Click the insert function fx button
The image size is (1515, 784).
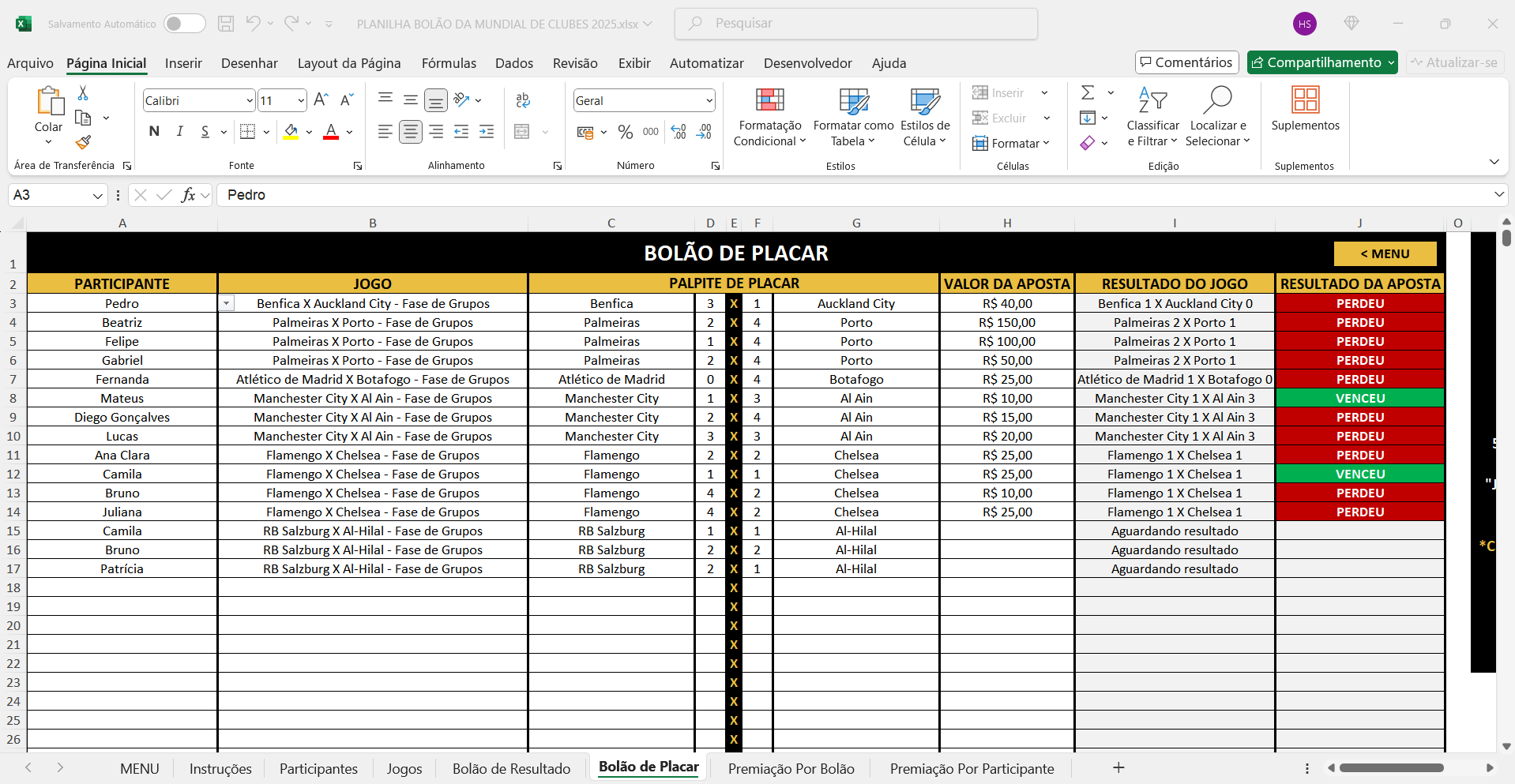pos(188,195)
